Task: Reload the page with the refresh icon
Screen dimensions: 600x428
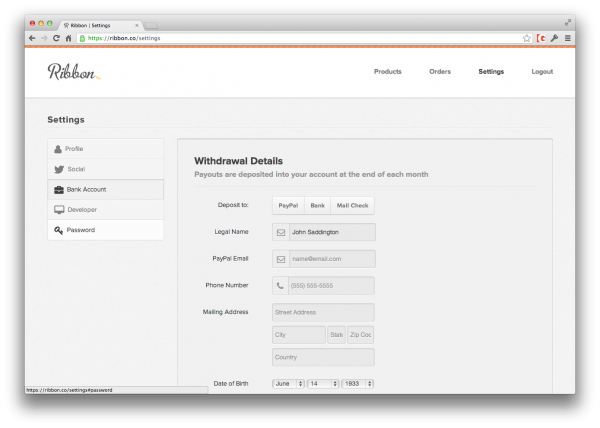Action: 56,38
